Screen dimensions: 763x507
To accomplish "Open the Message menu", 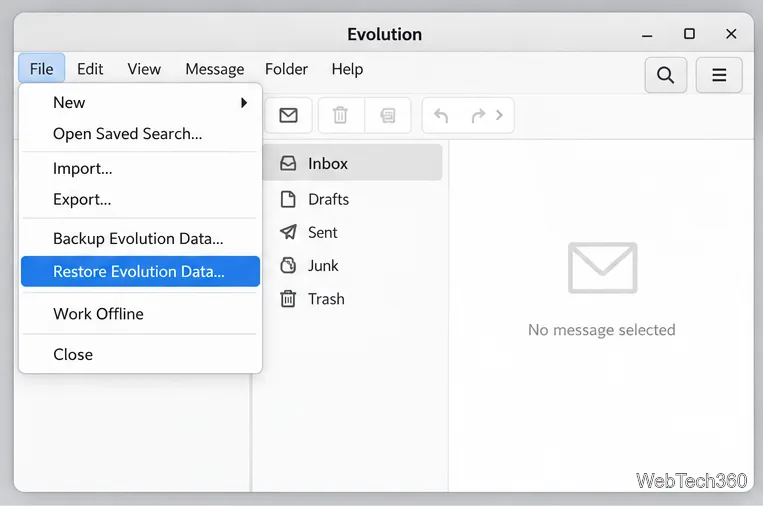I will tap(215, 69).
